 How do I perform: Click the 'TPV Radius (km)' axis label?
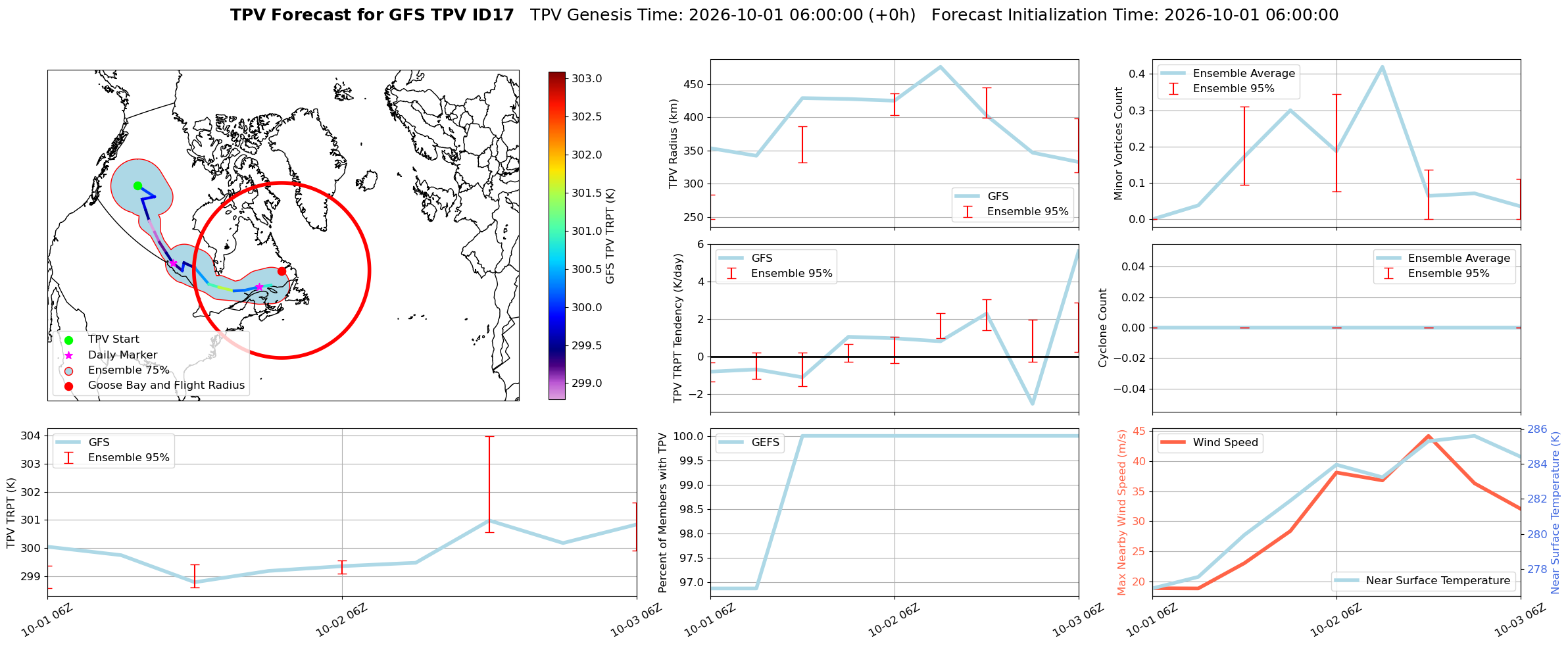click(674, 144)
